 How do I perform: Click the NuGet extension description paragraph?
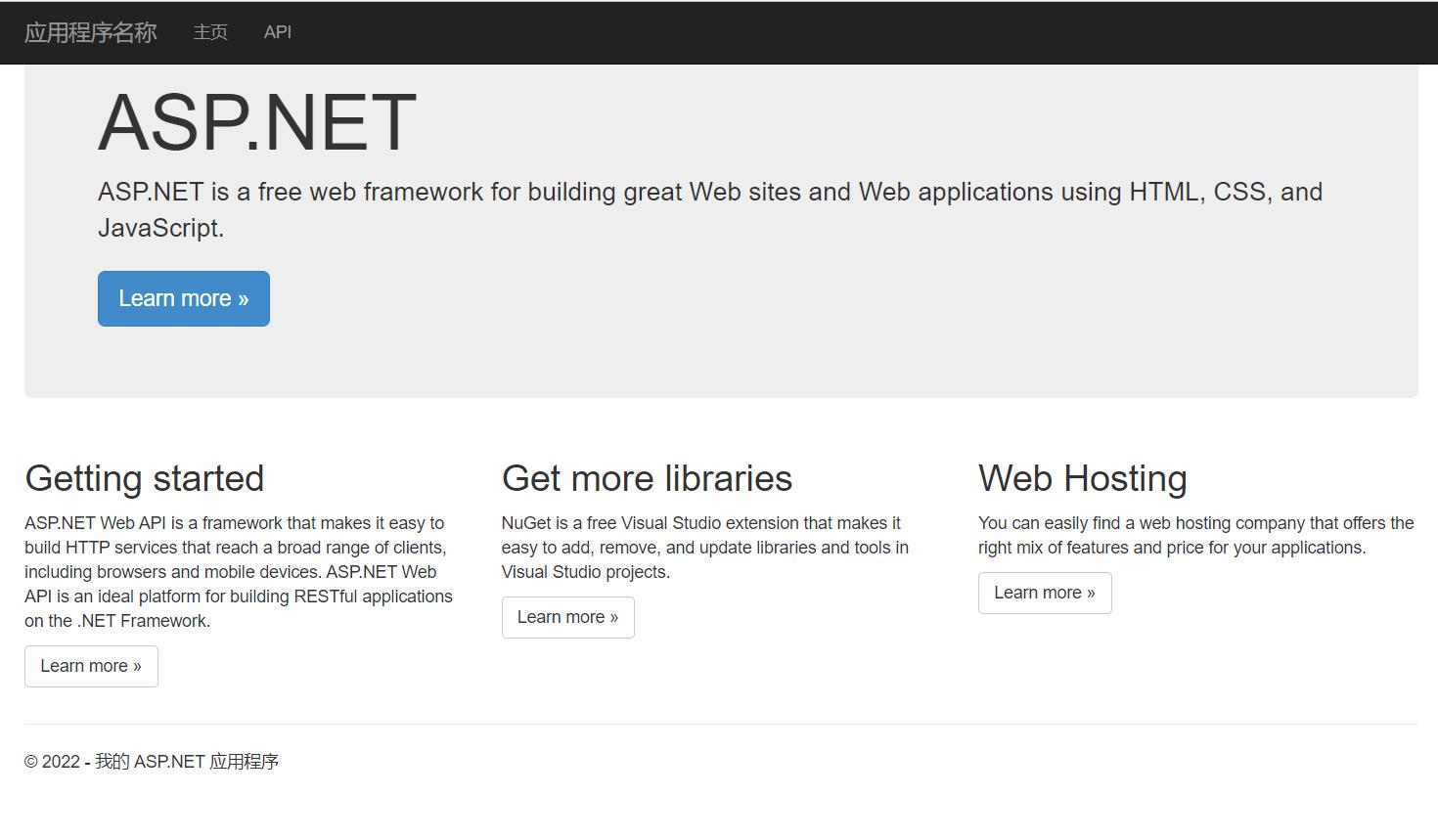point(705,548)
